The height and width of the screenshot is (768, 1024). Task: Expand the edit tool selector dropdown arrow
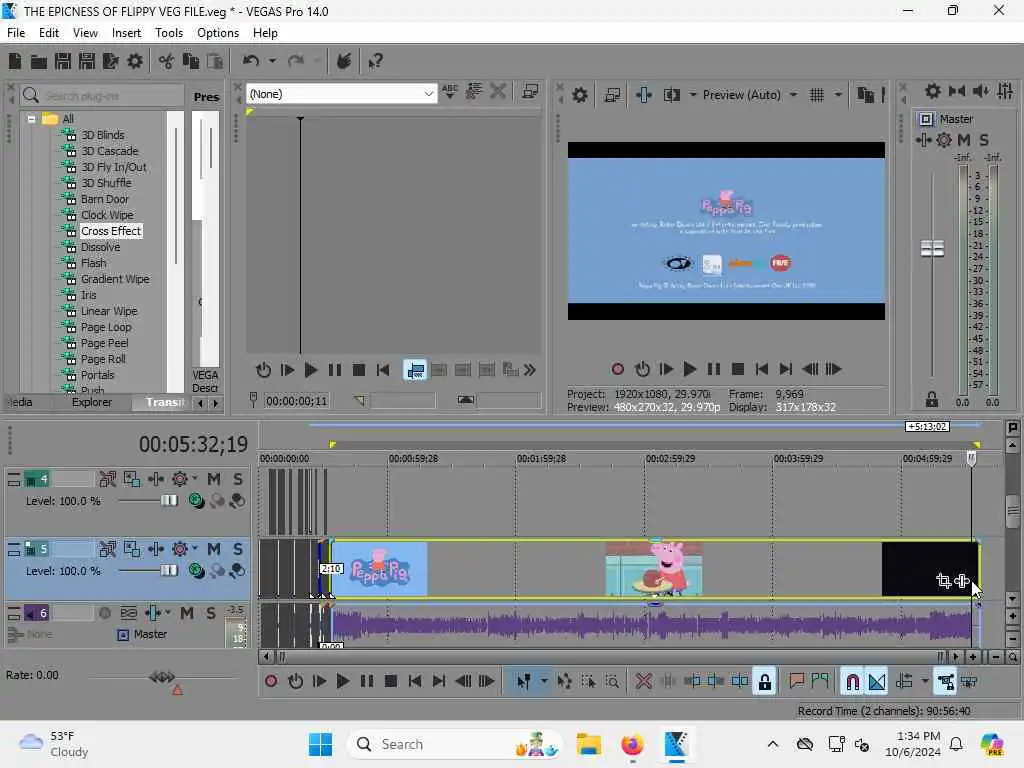[544, 682]
